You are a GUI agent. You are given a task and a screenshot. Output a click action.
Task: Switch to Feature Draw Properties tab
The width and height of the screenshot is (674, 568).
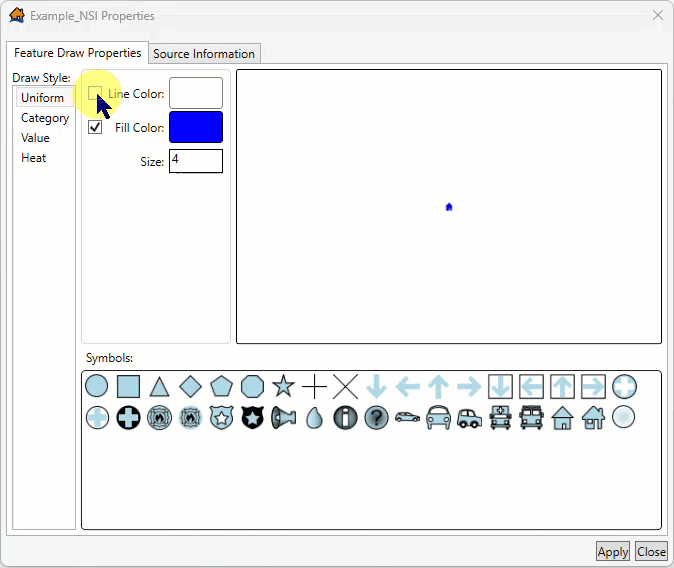77,53
